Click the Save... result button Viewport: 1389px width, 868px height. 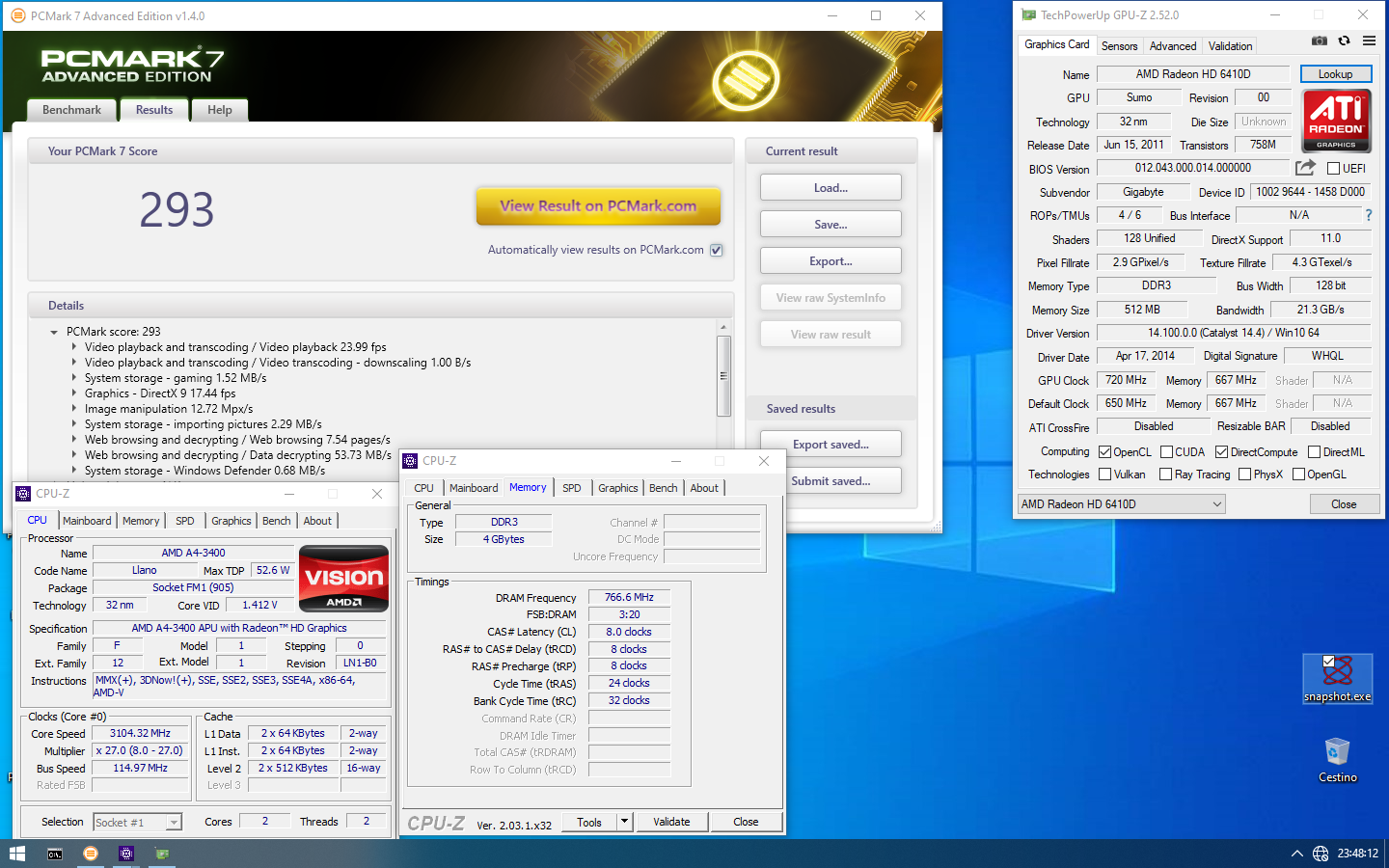click(831, 225)
